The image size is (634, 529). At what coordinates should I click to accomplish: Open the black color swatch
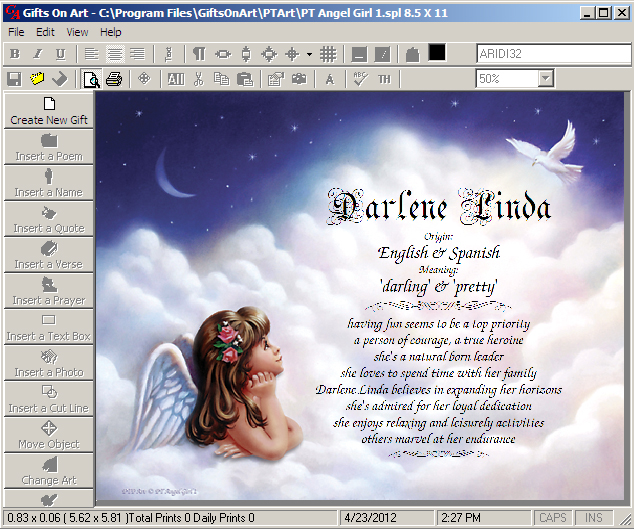tap(437, 52)
